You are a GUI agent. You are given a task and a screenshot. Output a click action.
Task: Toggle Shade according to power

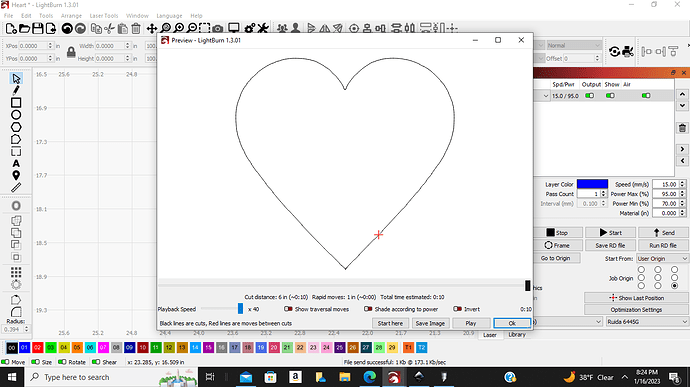(x=401, y=309)
